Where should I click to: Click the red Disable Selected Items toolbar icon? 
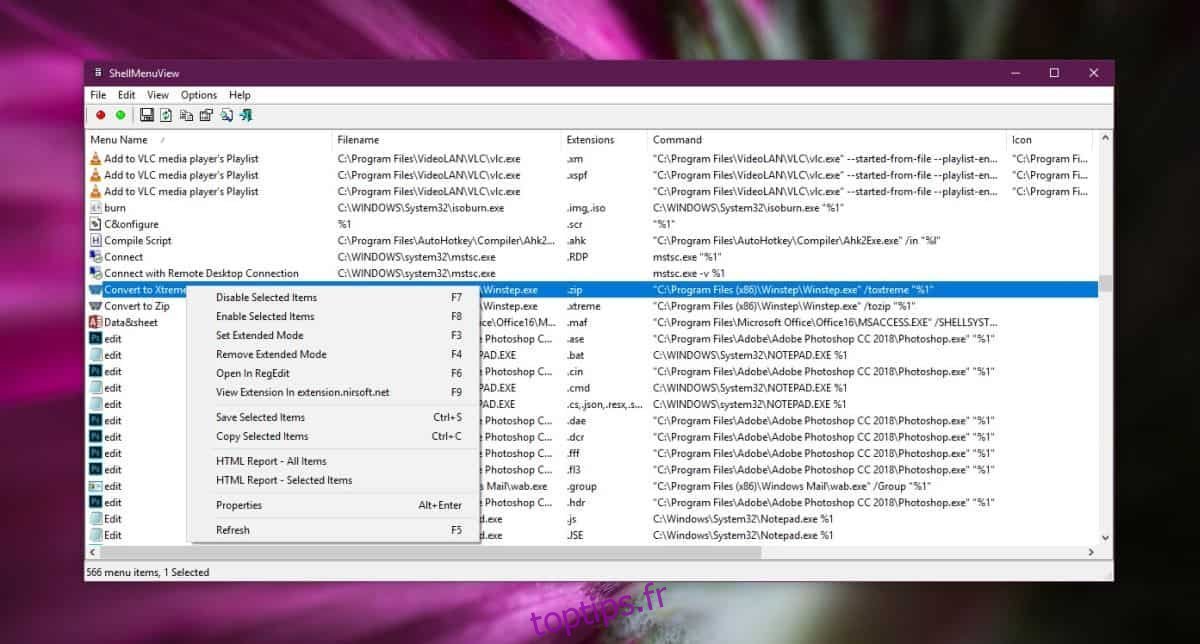point(100,115)
